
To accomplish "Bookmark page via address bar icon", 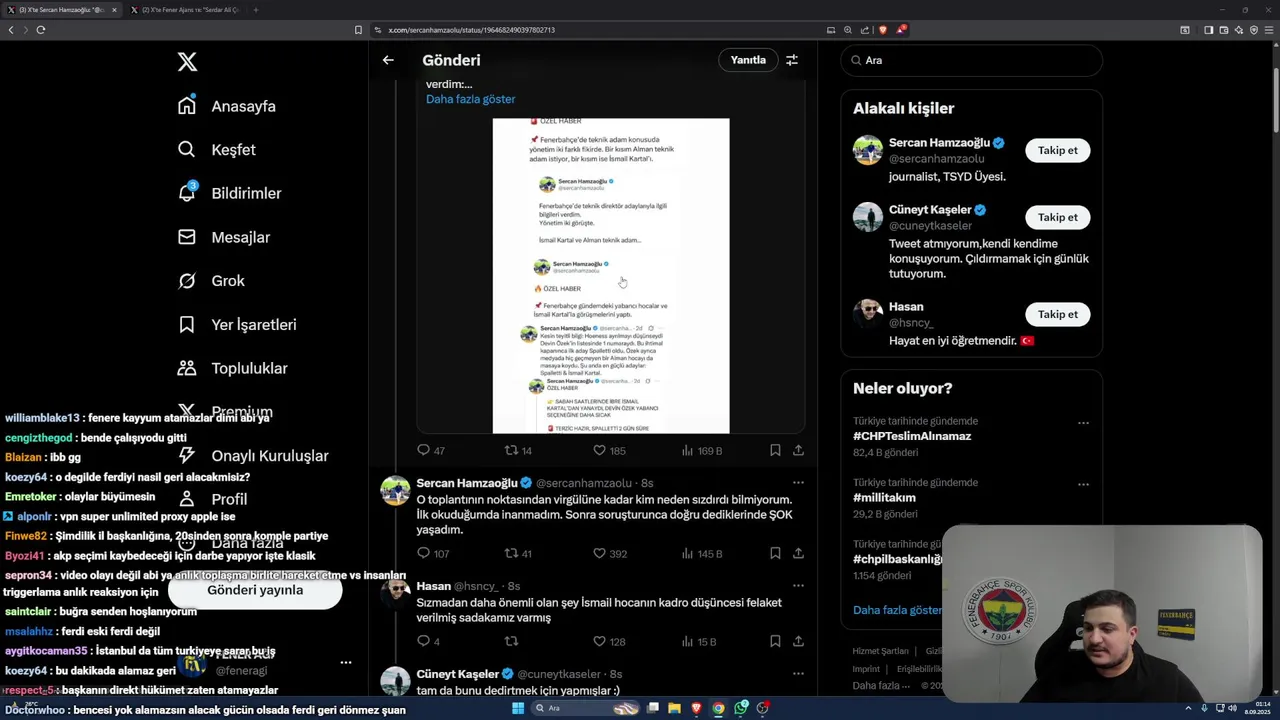I will (x=358, y=30).
